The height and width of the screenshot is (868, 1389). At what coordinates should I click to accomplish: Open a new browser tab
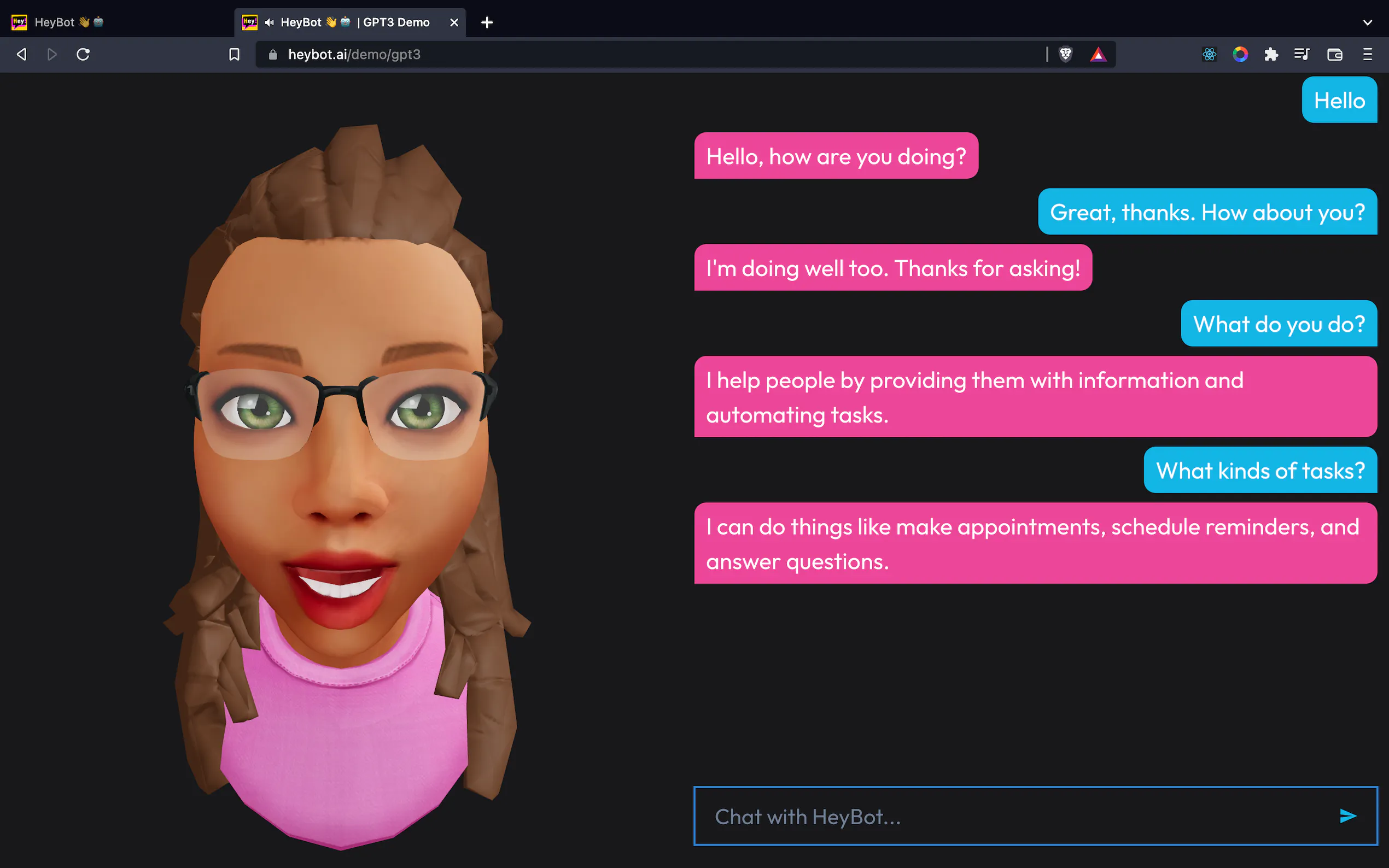[x=487, y=22]
